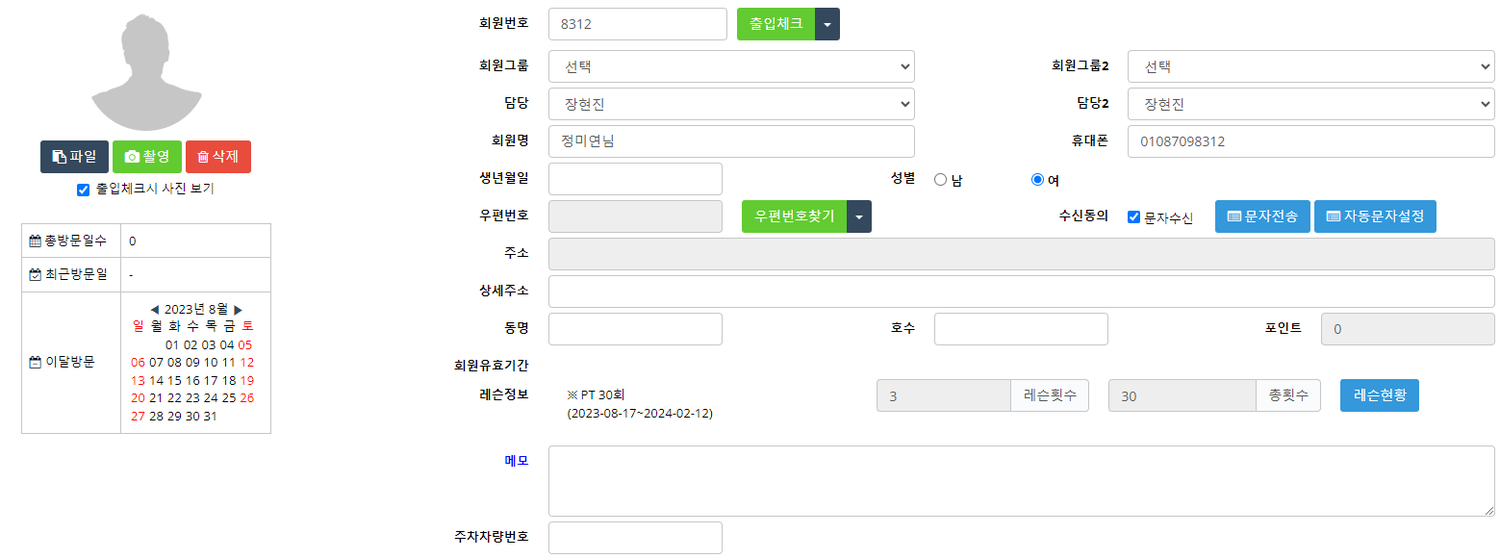
Task: Go to previous month in visit calendar
Action: 154,310
